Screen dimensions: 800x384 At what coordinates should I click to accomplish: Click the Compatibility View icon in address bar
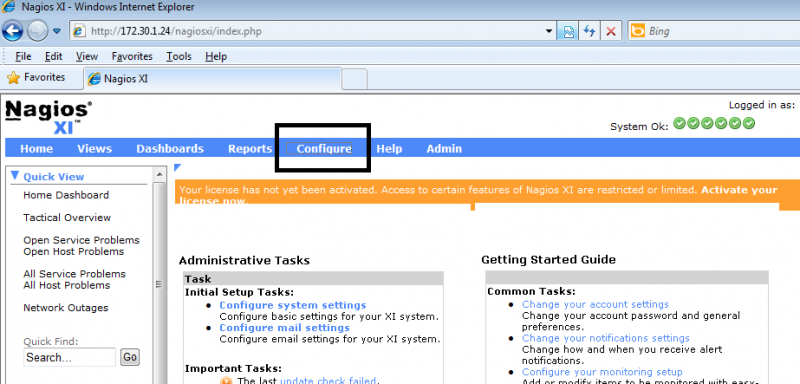(x=568, y=31)
